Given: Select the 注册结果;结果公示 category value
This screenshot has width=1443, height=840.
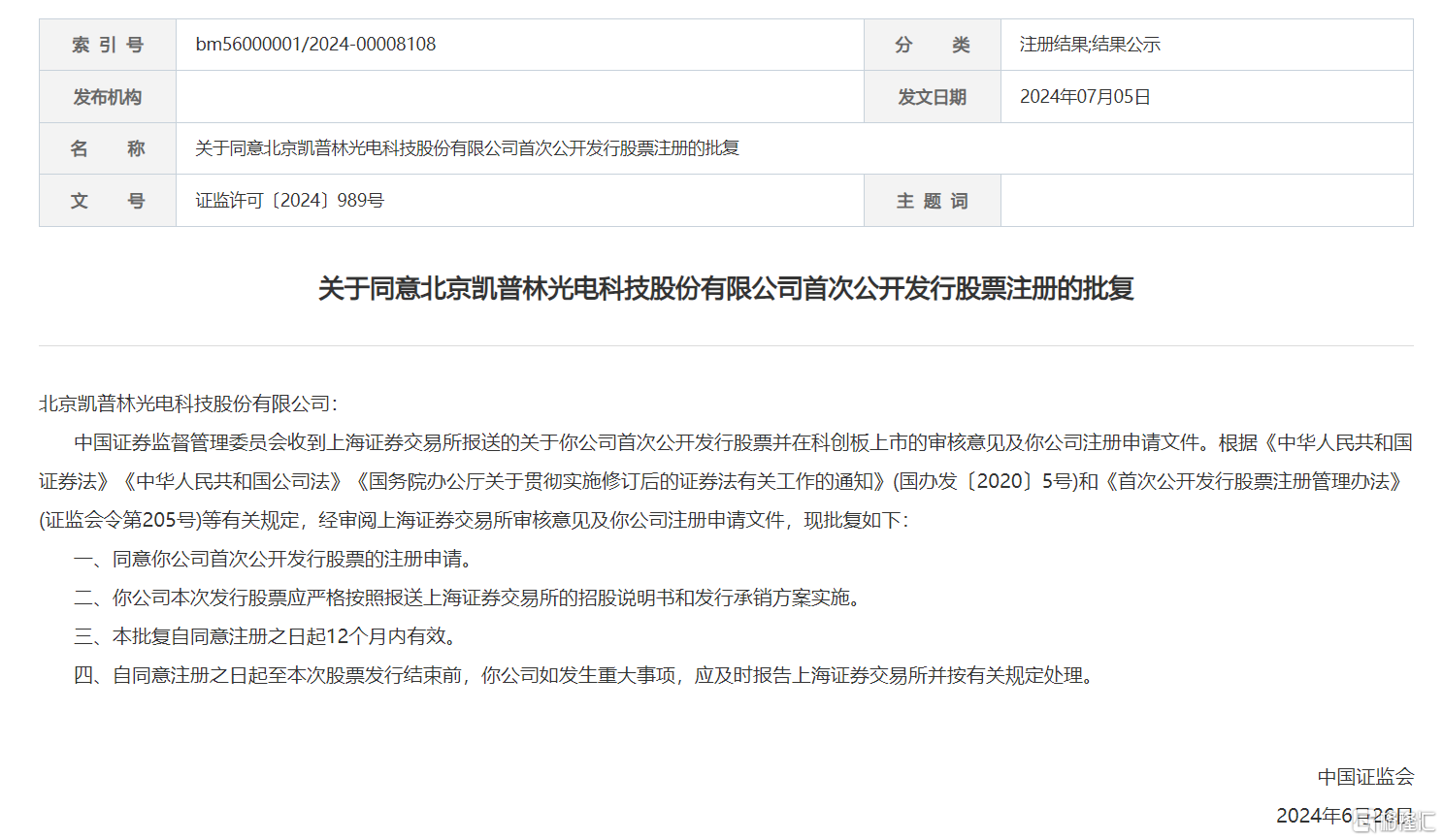Looking at the screenshot, I should click(x=1090, y=45).
